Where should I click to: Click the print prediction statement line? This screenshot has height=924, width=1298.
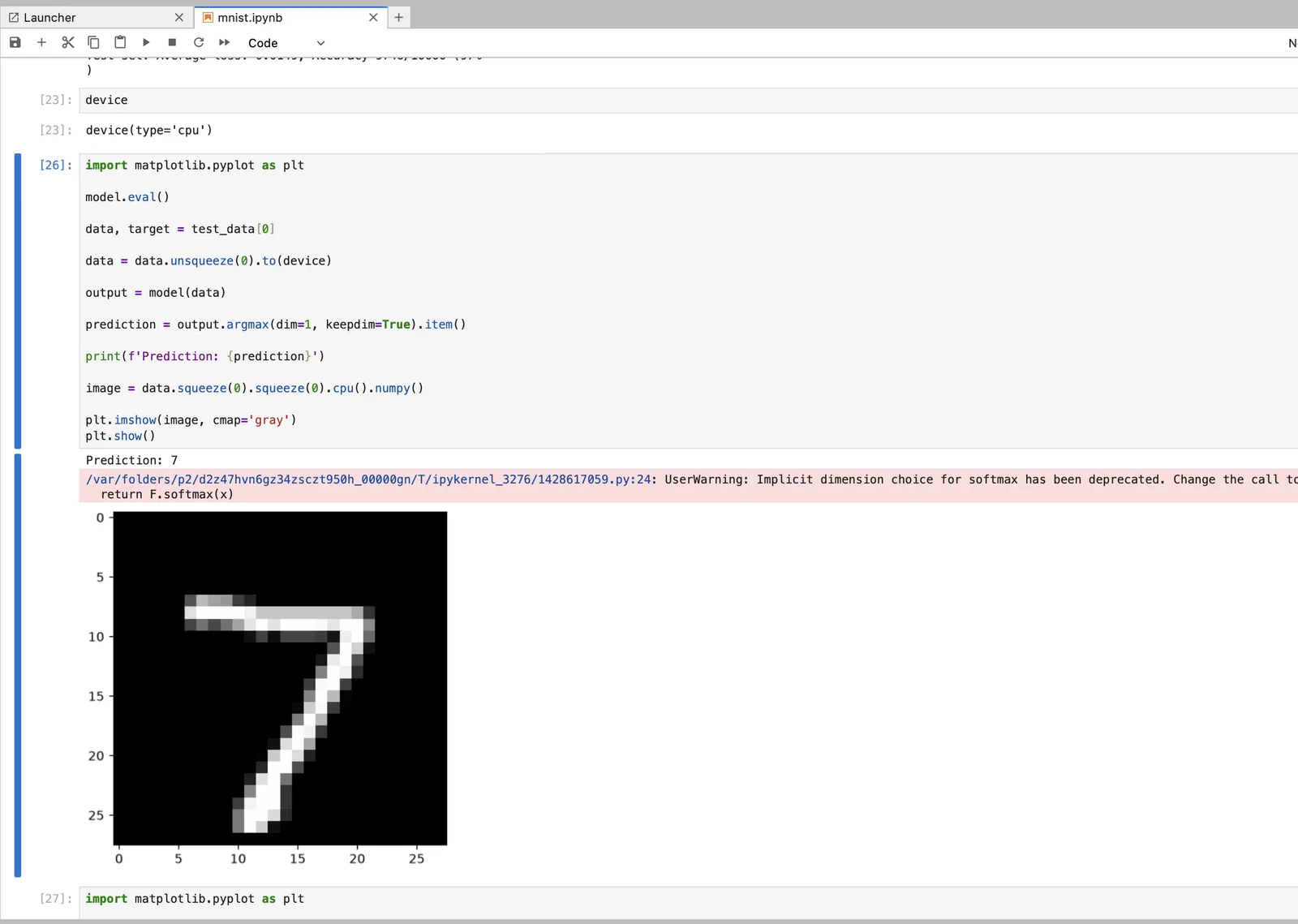click(205, 356)
